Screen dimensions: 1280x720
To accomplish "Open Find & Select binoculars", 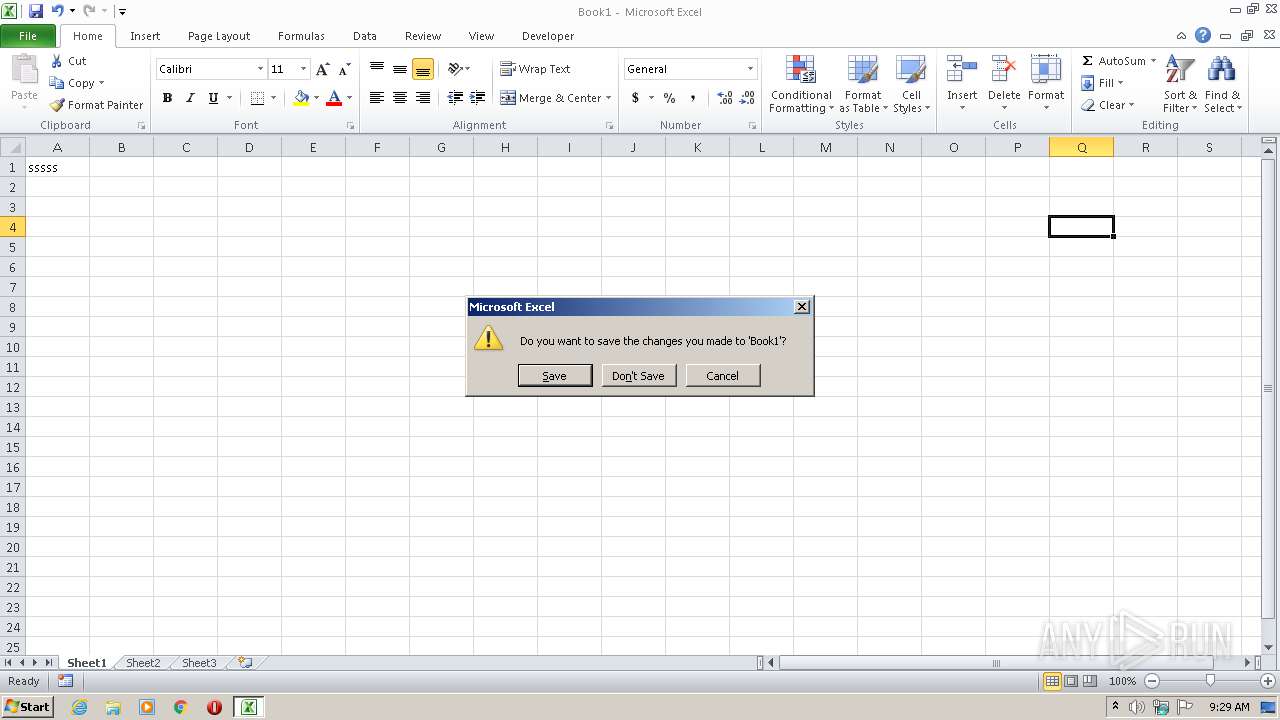I will pos(1222,84).
